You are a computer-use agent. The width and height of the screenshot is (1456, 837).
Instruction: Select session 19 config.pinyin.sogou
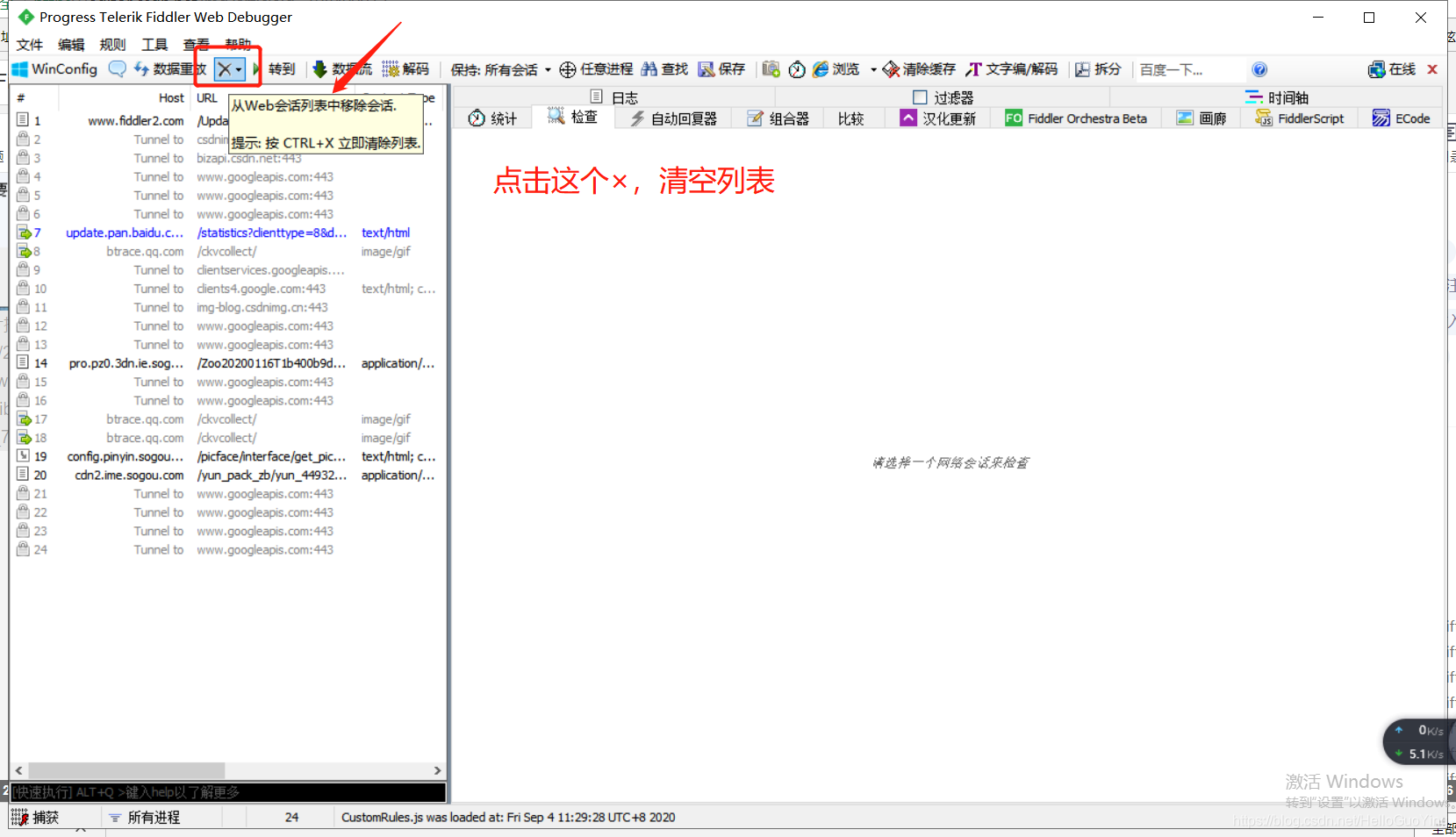click(x=228, y=456)
